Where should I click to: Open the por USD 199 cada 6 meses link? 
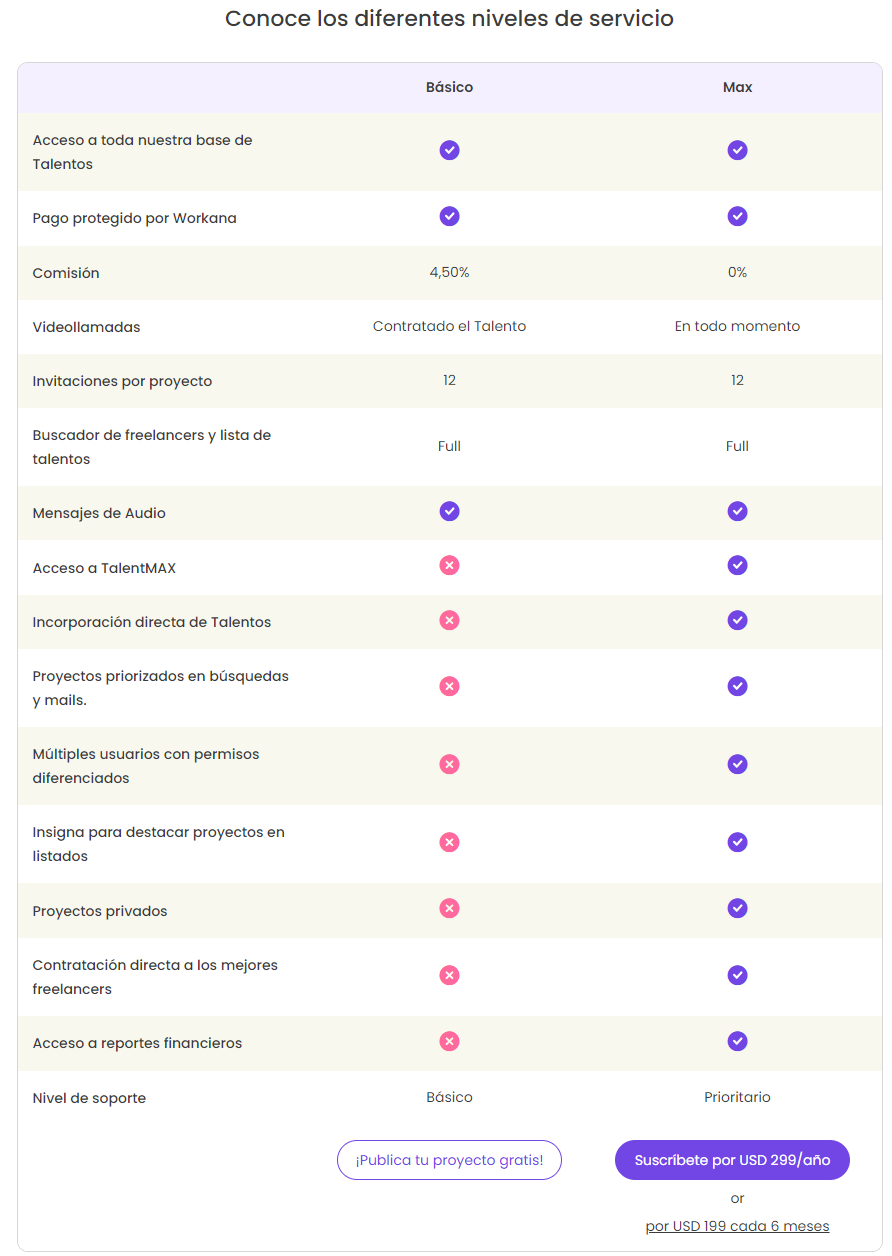click(737, 1226)
